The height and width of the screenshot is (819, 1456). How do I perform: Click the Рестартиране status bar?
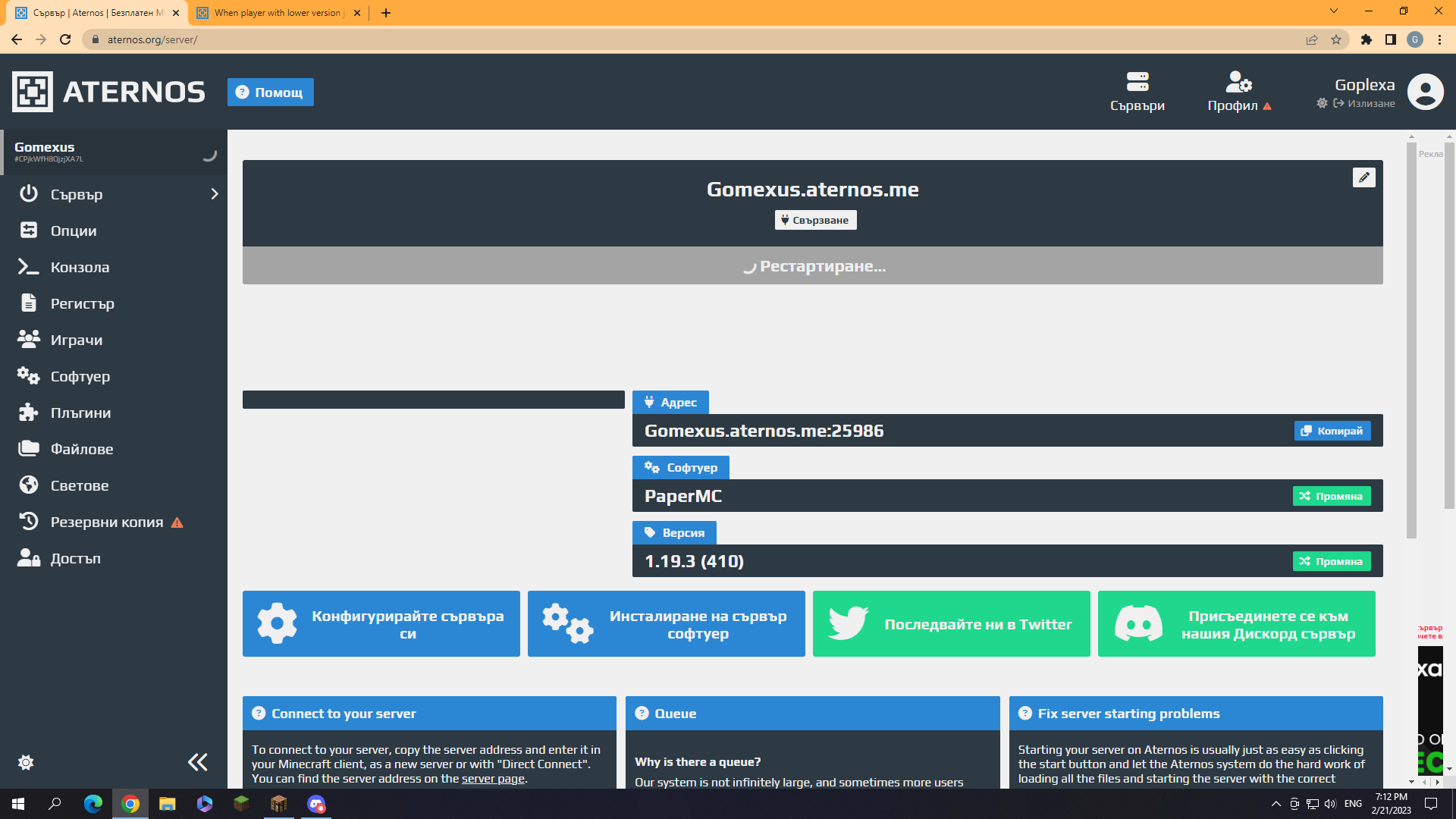[x=813, y=266]
